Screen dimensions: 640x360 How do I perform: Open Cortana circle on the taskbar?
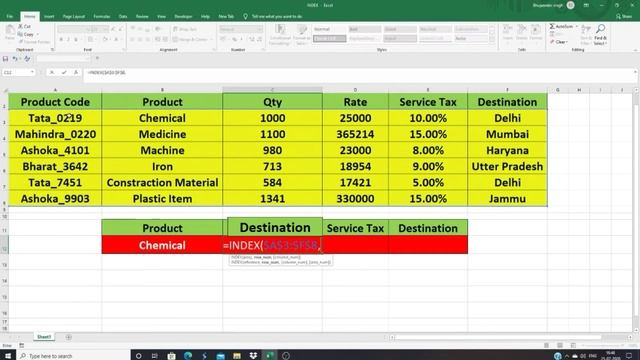pyautogui.click(x=139, y=356)
